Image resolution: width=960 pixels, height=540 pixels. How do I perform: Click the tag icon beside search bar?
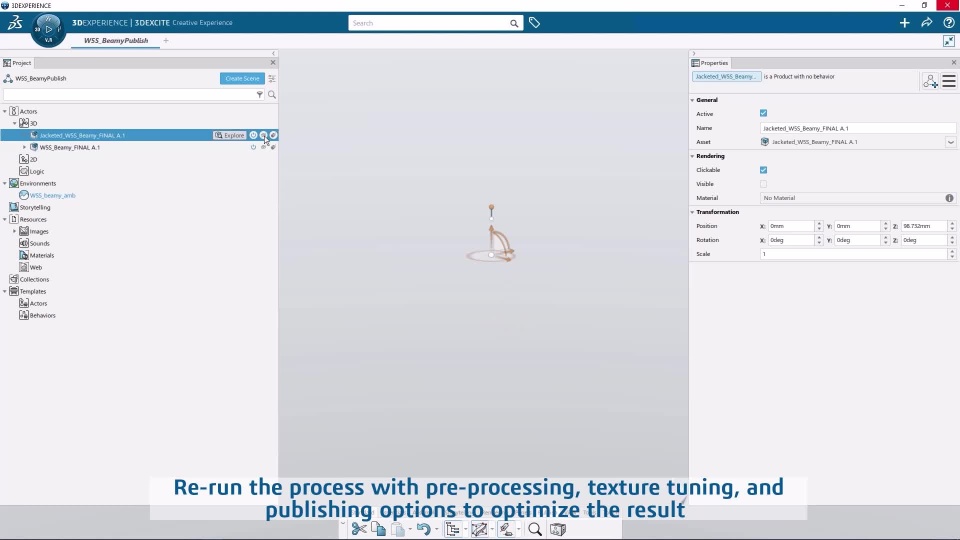pos(534,22)
